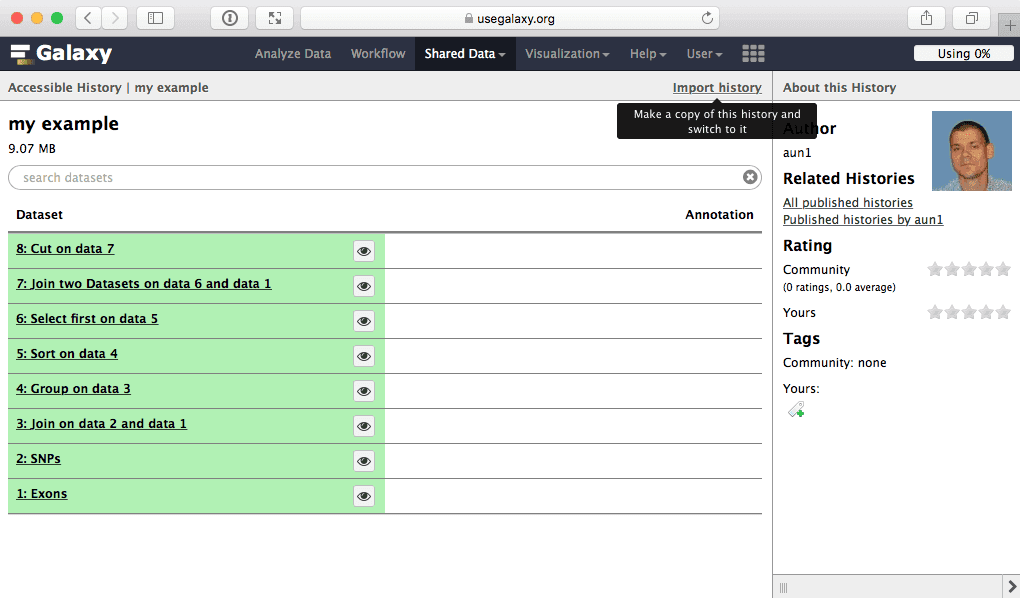The height and width of the screenshot is (598, 1020).
Task: Open the Shared Data dropdown
Action: coord(465,54)
